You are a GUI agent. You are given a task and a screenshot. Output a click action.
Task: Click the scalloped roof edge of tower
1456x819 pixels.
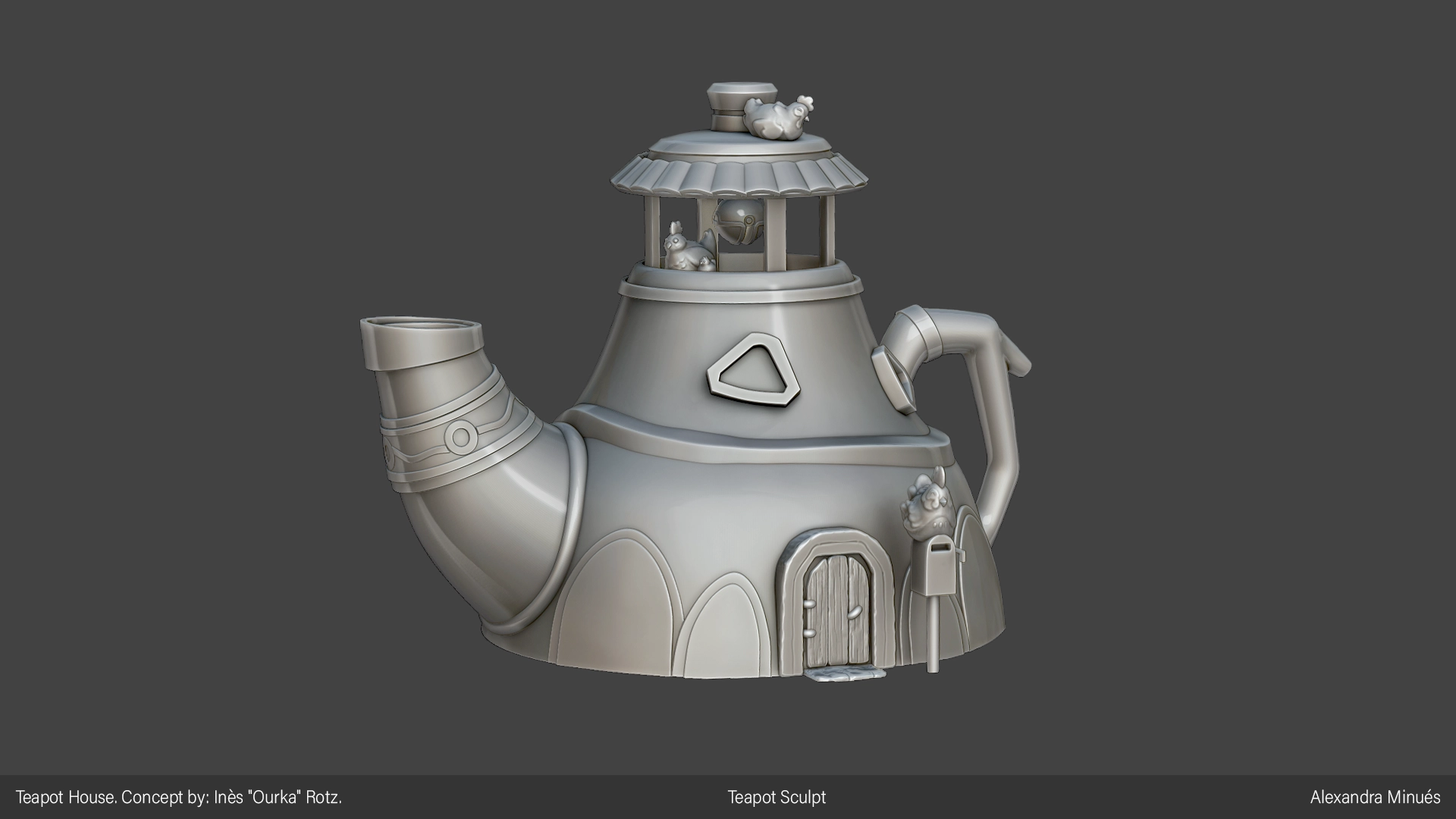739,180
